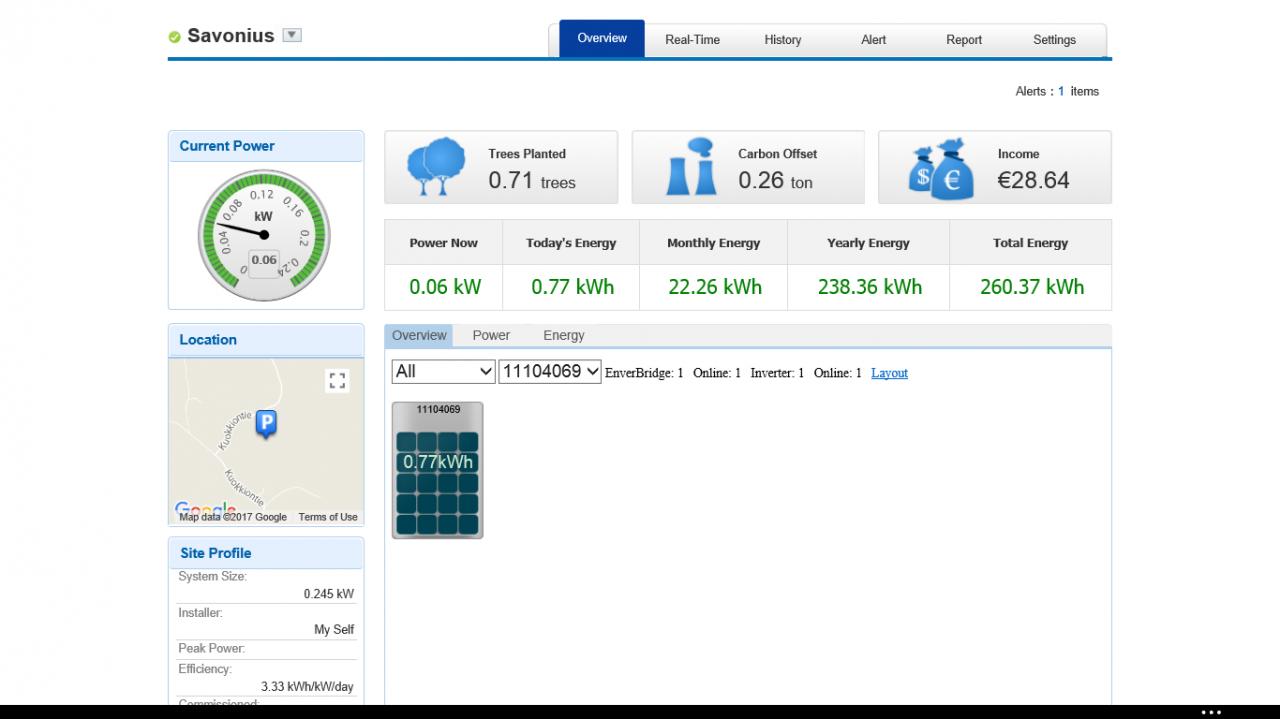This screenshot has width=1280, height=719.
Task: Toggle fullscreen view on the location map
Action: 337,381
